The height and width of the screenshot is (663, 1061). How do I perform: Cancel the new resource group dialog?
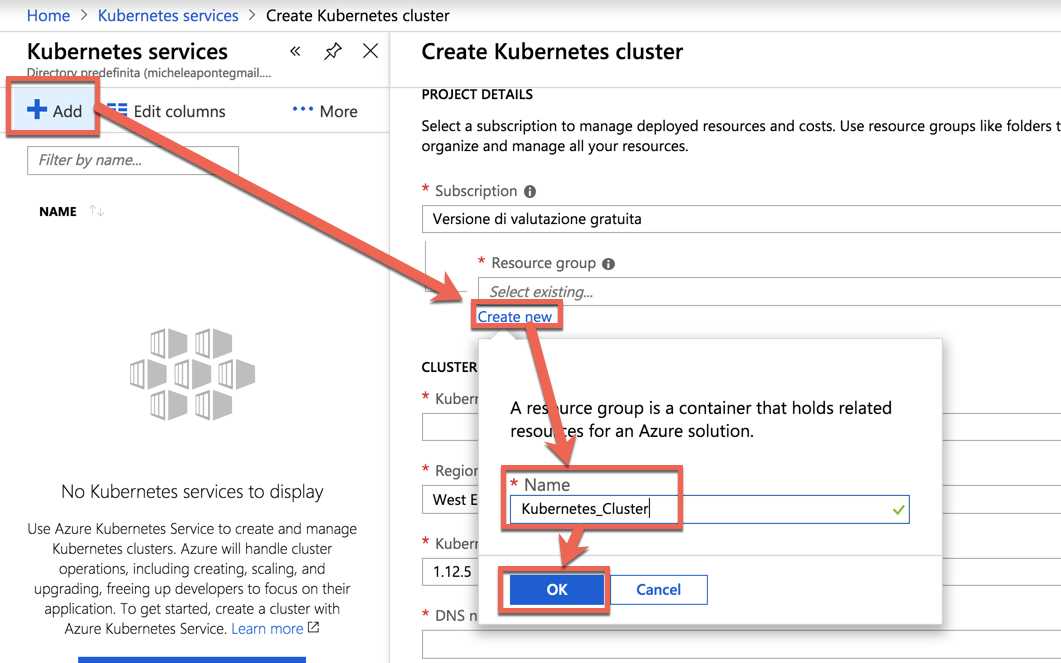658,589
